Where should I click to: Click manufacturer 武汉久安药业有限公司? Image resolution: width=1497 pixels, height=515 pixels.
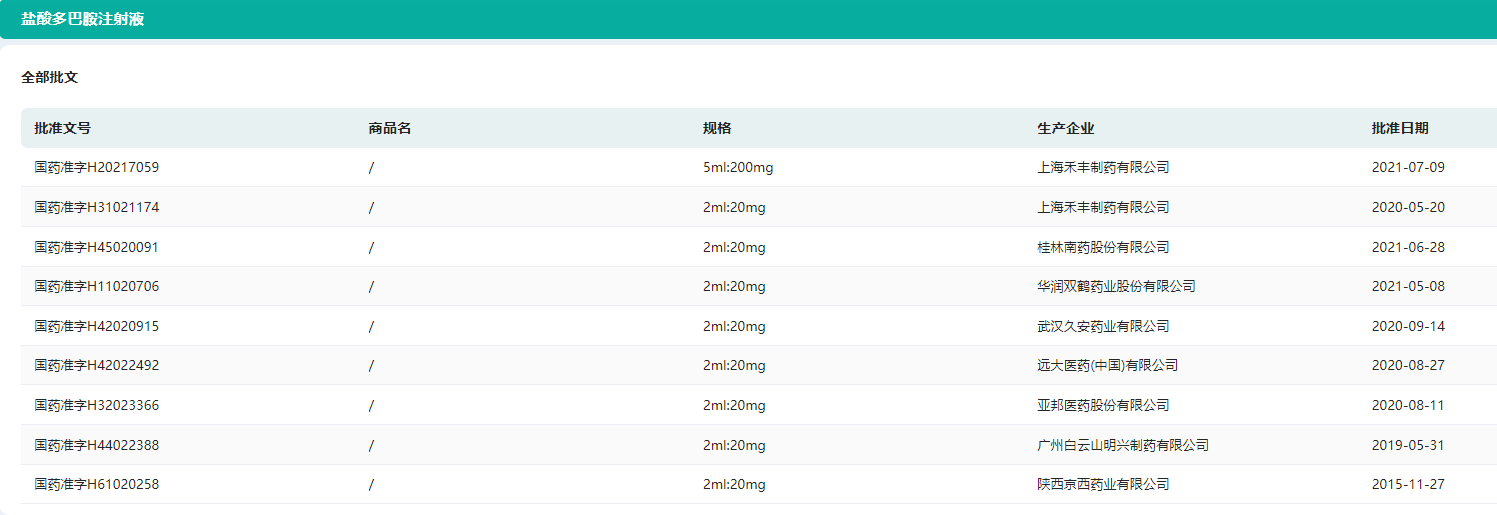(x=1103, y=326)
